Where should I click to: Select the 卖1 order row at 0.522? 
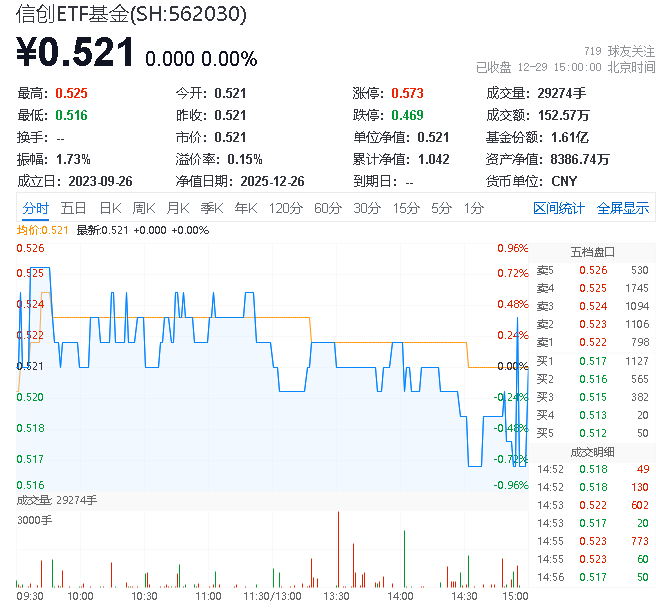point(592,343)
